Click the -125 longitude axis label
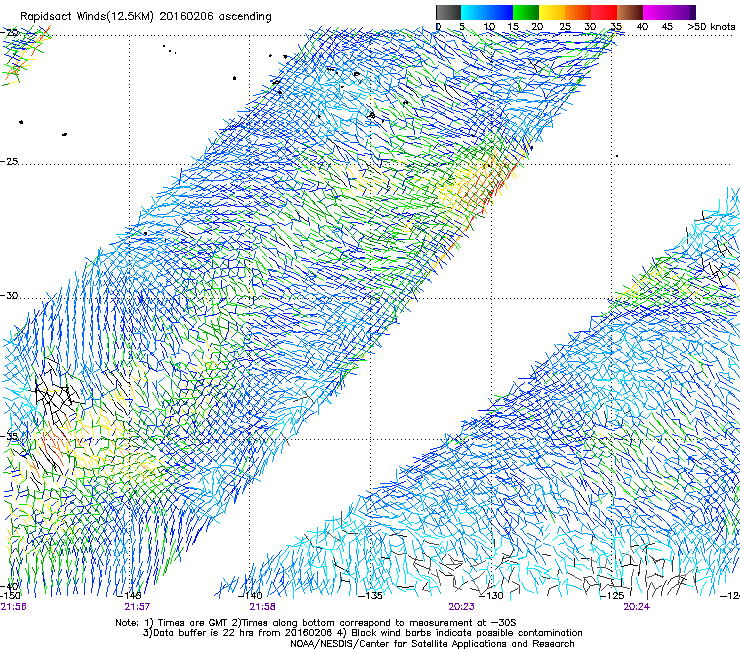This screenshot has height=650, width=740. (x=613, y=595)
